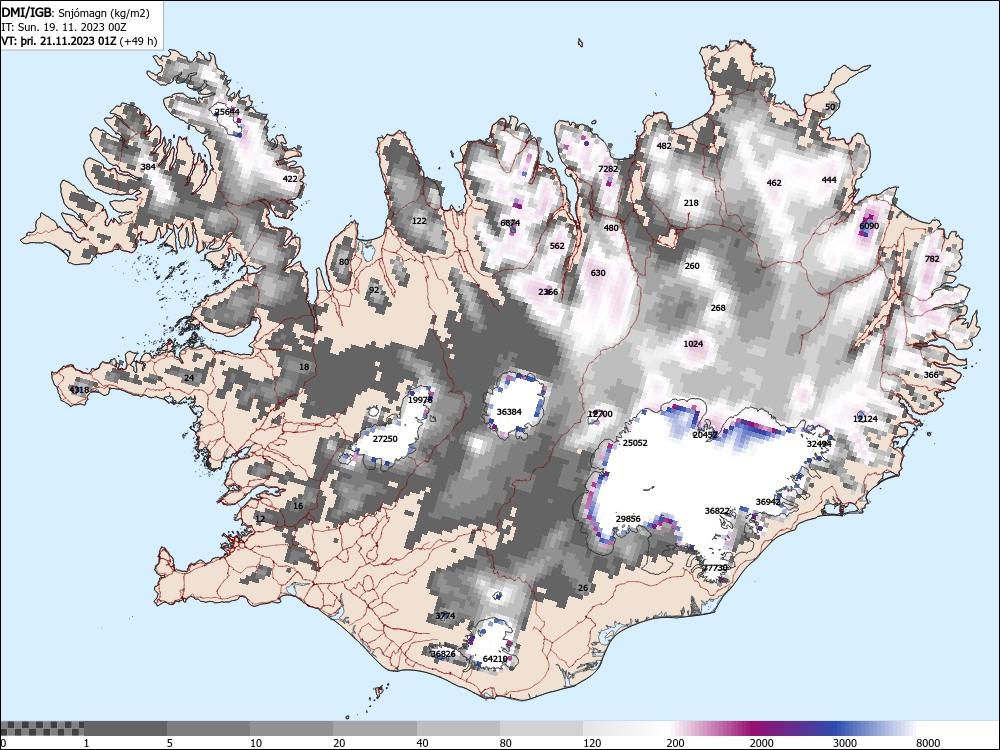1000x750 pixels.
Task: Select the 260 value label
Action: point(692,266)
